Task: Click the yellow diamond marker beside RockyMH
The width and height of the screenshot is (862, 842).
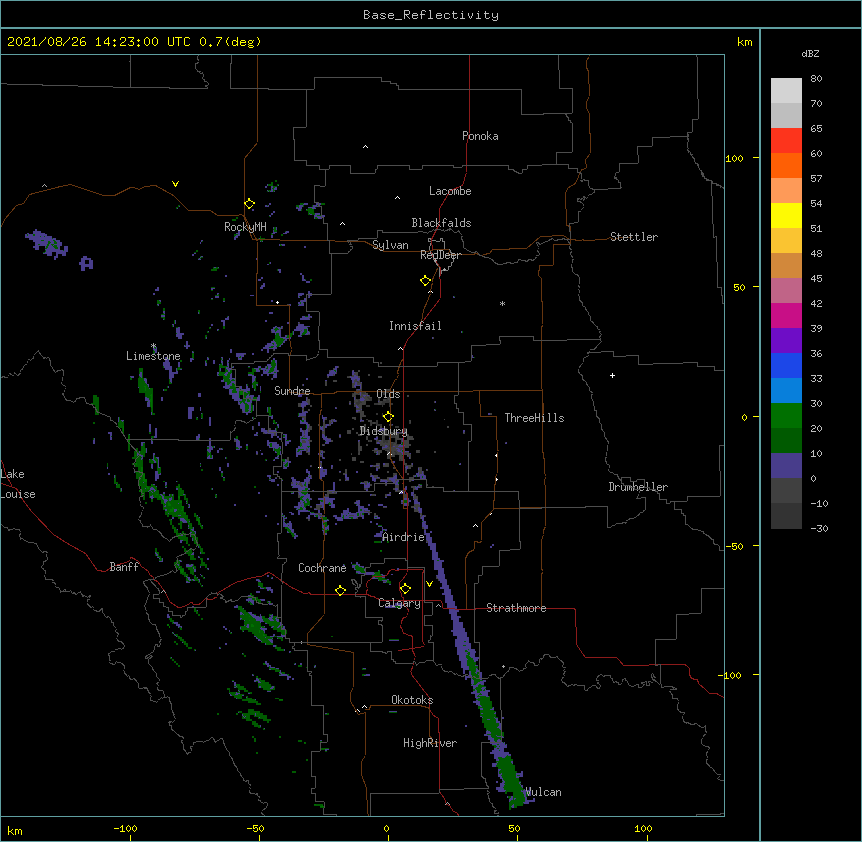Action: 249,204
